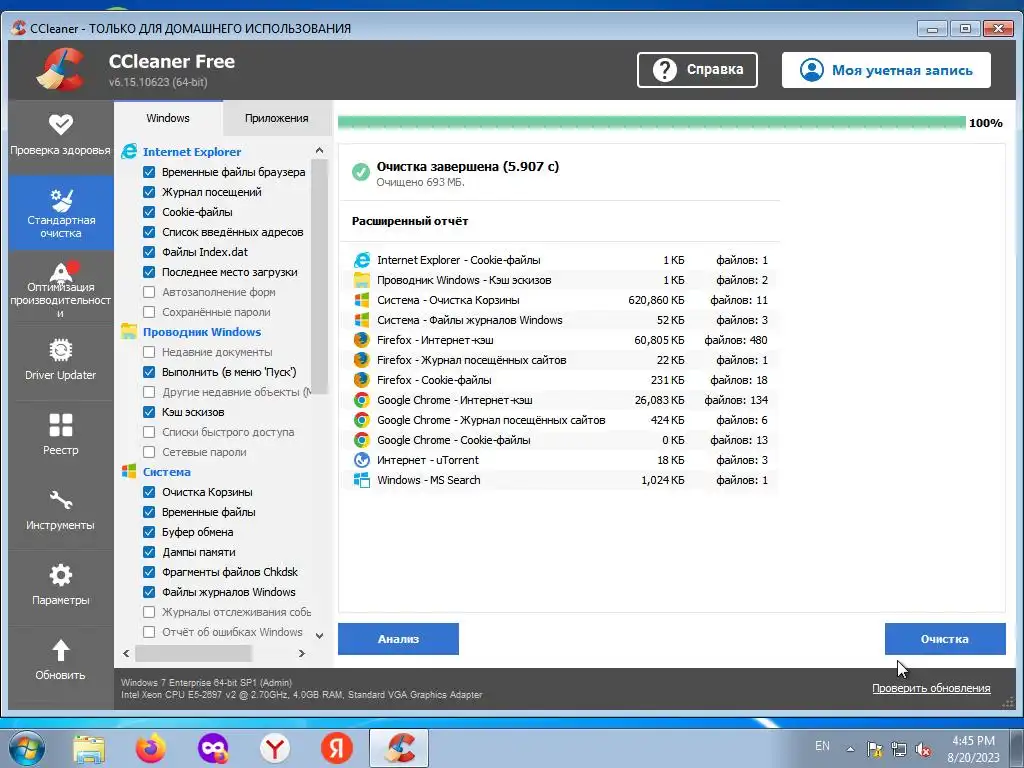
Task: Open the Driver Updater section
Action: pos(61,362)
